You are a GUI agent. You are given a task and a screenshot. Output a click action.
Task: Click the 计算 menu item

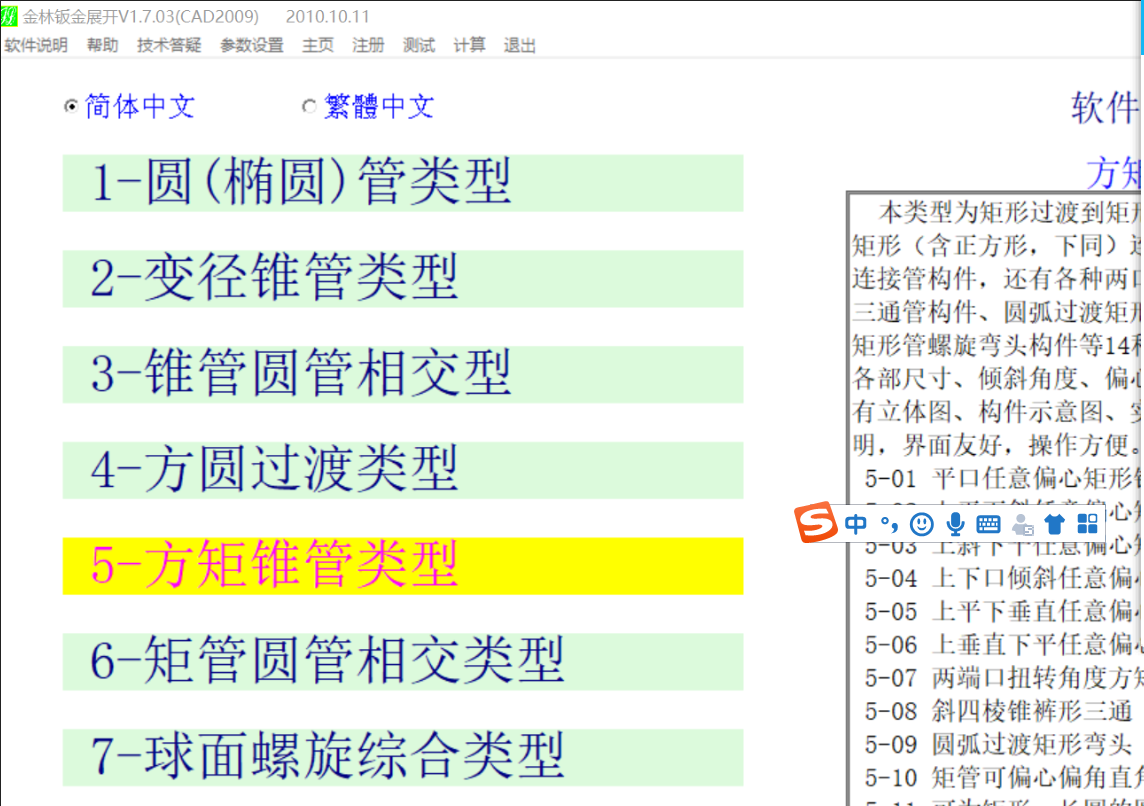pyautogui.click(x=469, y=45)
